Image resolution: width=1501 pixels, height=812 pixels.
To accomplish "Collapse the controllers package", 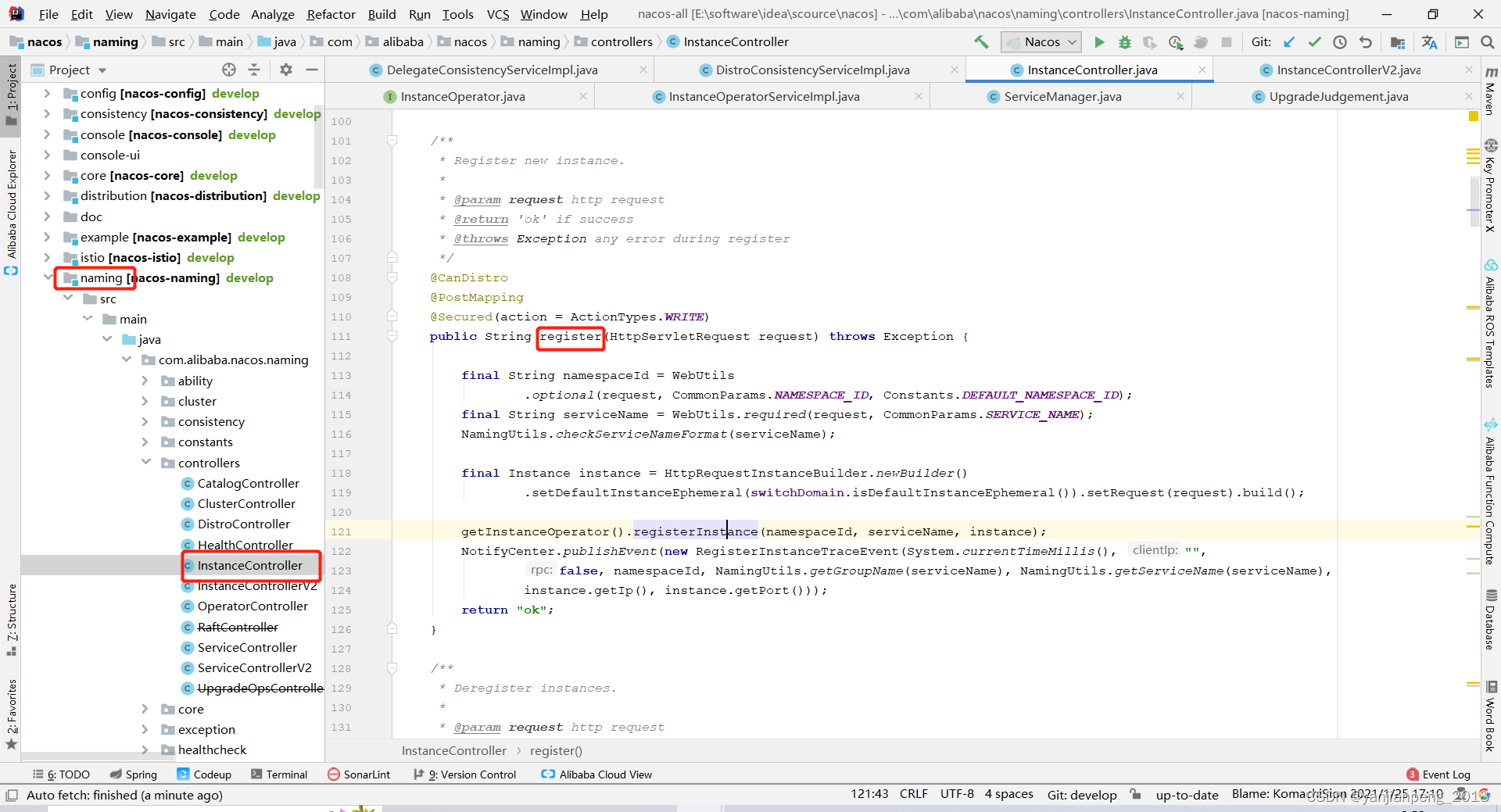I will pos(146,463).
